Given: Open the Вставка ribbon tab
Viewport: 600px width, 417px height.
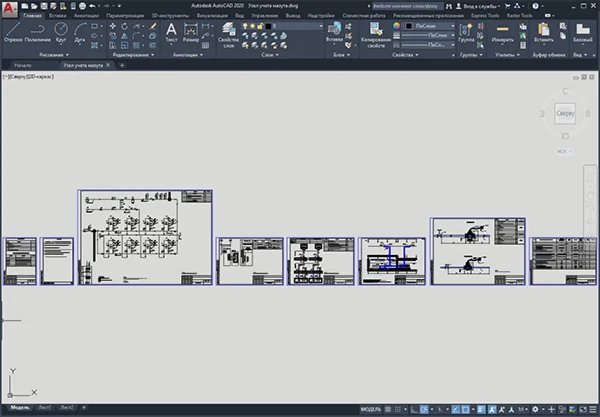Looking at the screenshot, I should [x=57, y=16].
